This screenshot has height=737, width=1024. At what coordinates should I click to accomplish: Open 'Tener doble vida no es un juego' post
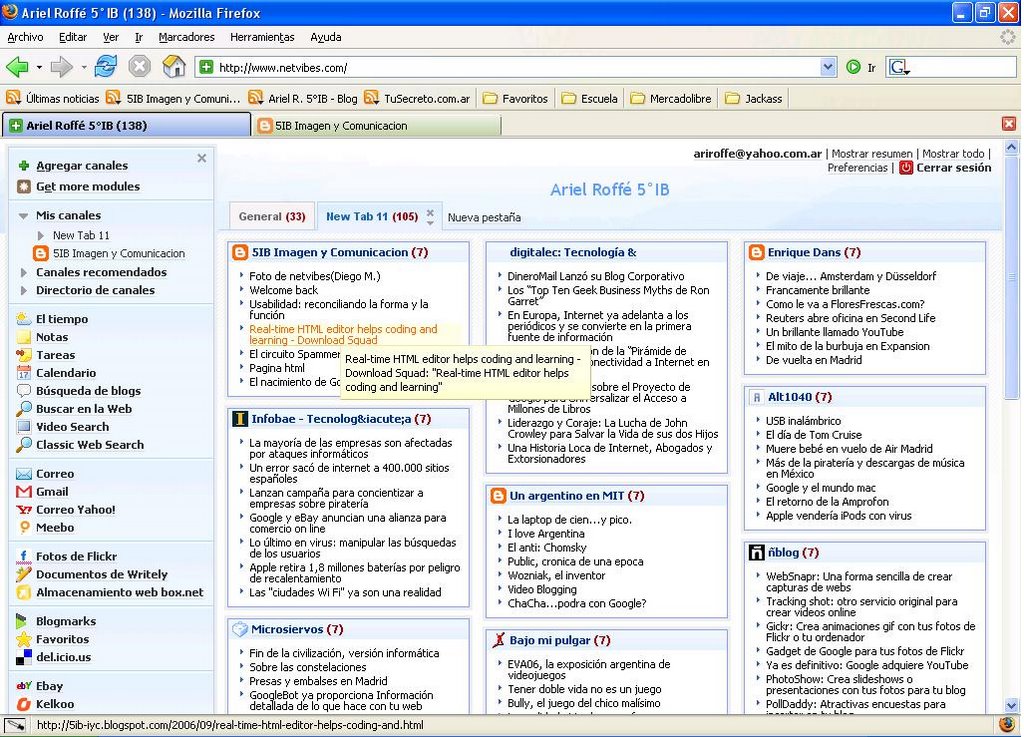click(x=584, y=689)
